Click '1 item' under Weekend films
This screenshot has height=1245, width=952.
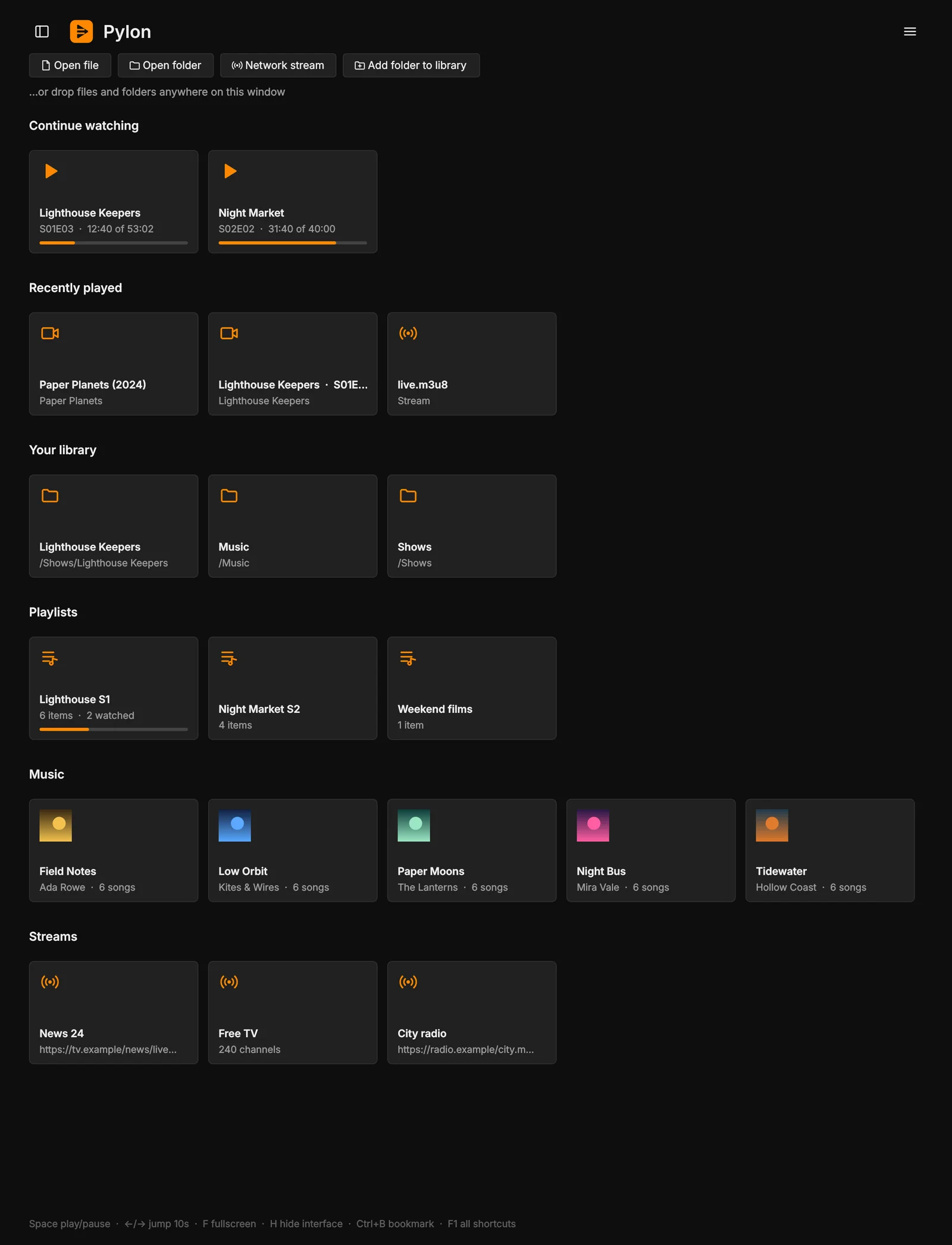411,725
